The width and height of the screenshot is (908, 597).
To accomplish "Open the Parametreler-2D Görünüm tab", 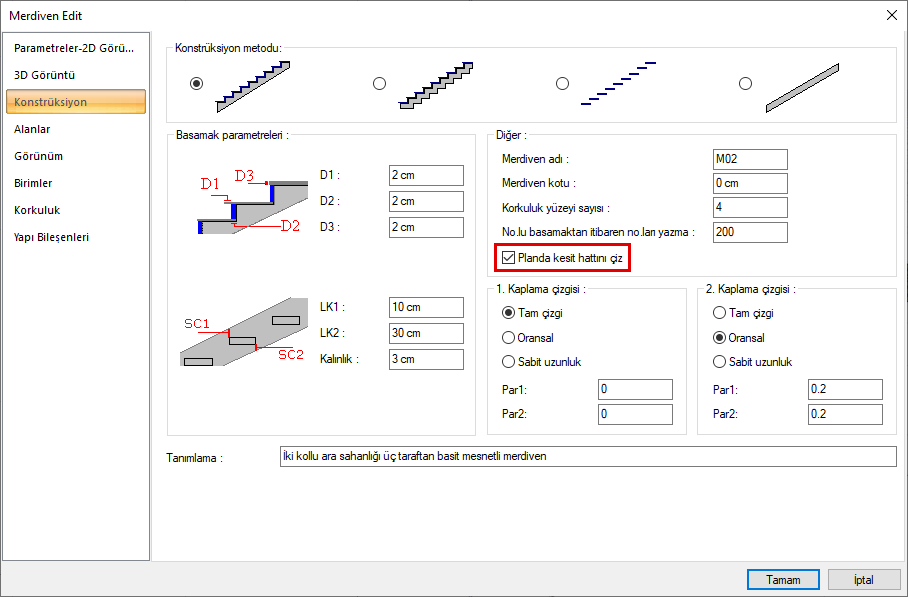I will [76, 48].
